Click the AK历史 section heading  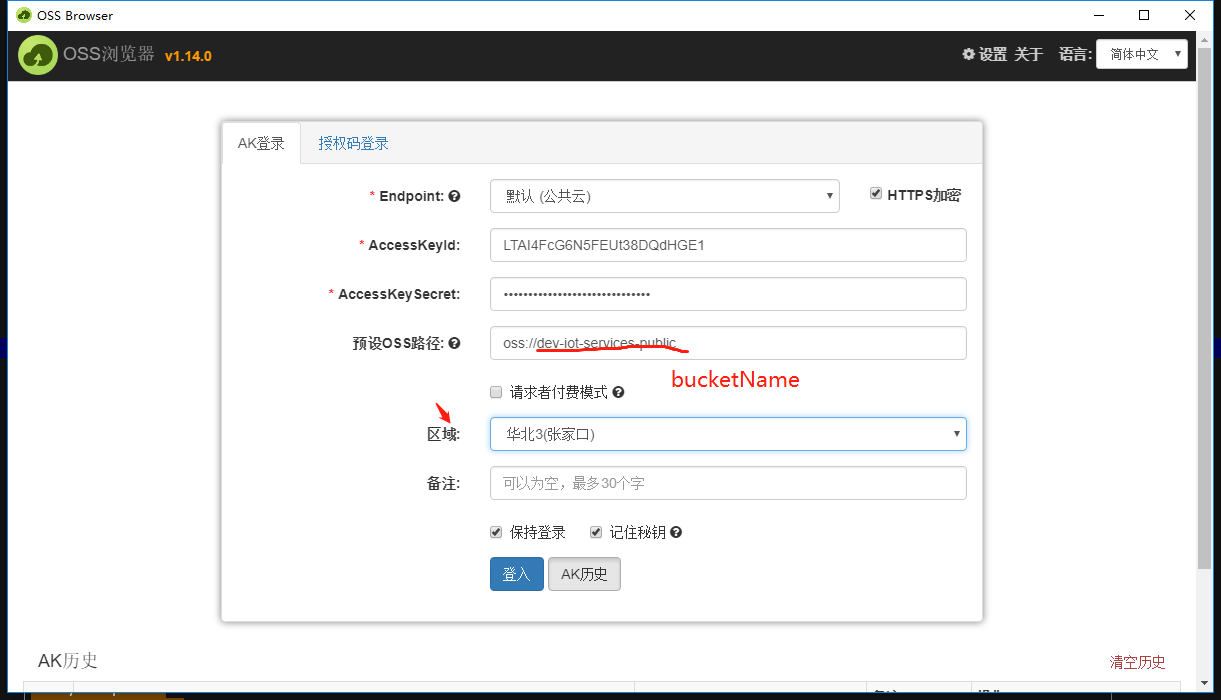(68, 661)
